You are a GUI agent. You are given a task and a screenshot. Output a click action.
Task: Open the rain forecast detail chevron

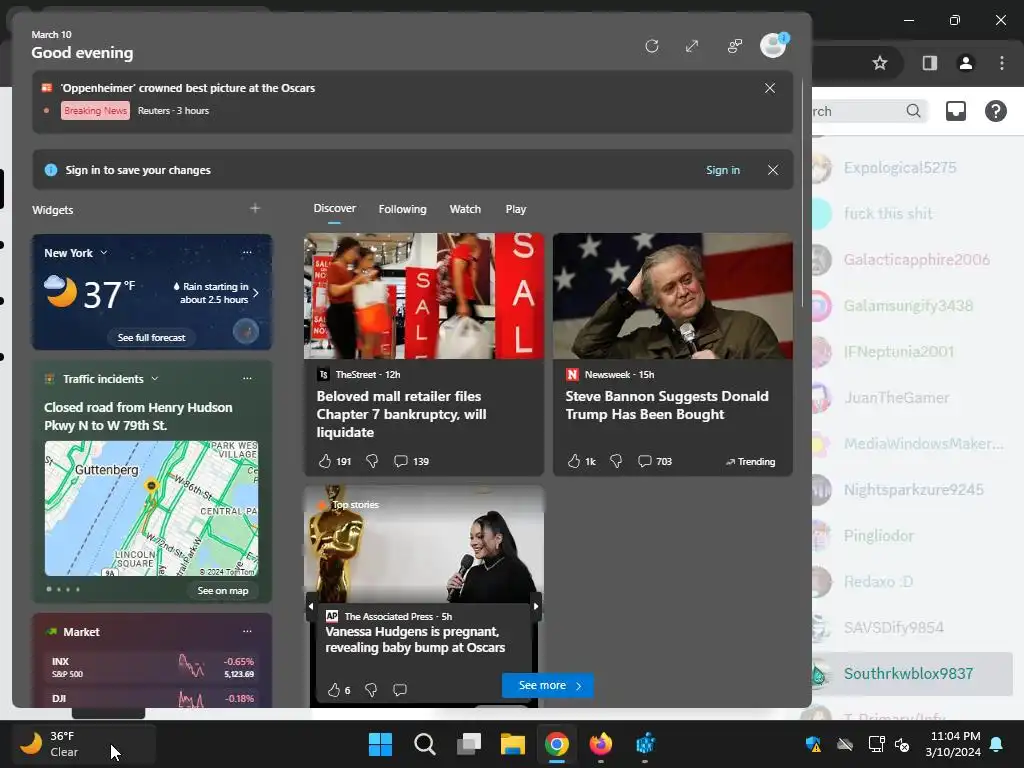pyautogui.click(x=255, y=293)
